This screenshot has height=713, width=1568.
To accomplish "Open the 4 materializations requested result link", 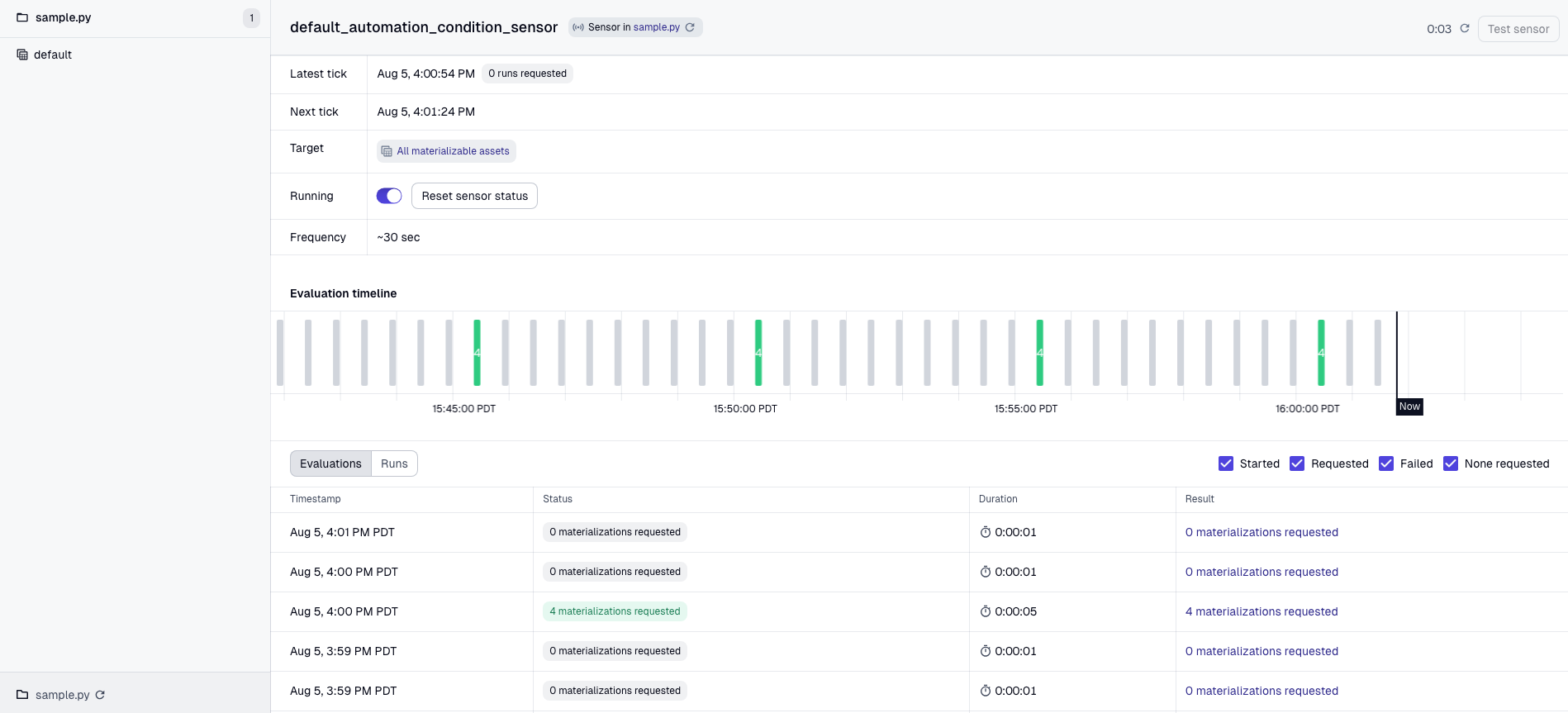I will [x=1261, y=611].
